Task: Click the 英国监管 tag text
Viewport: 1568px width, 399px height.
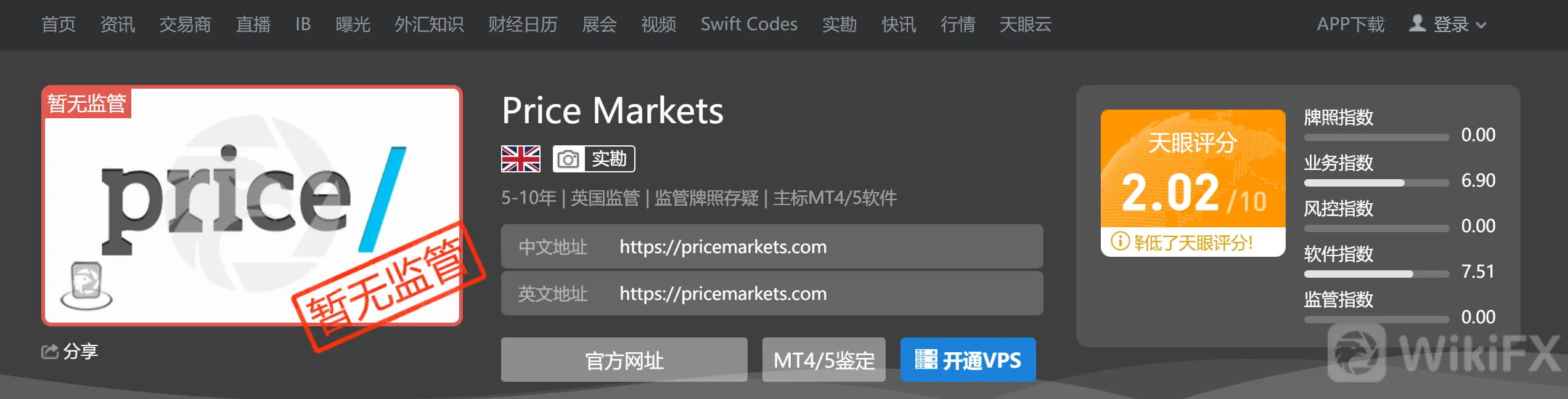Action: (x=605, y=198)
